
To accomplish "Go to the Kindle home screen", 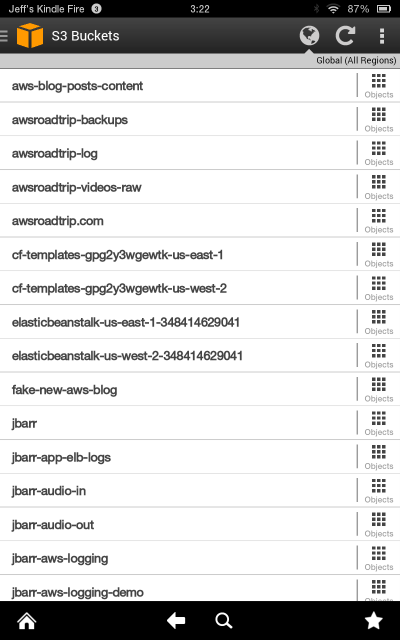I will 27,621.
